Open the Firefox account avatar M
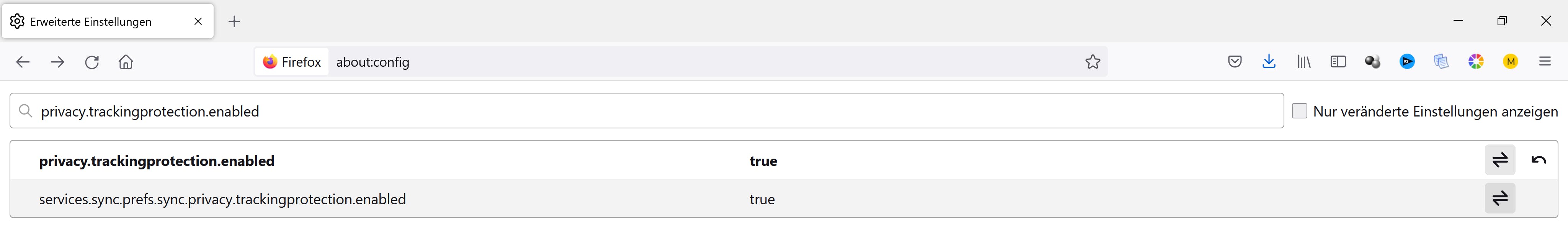The image size is (1568, 233). coord(1510,62)
